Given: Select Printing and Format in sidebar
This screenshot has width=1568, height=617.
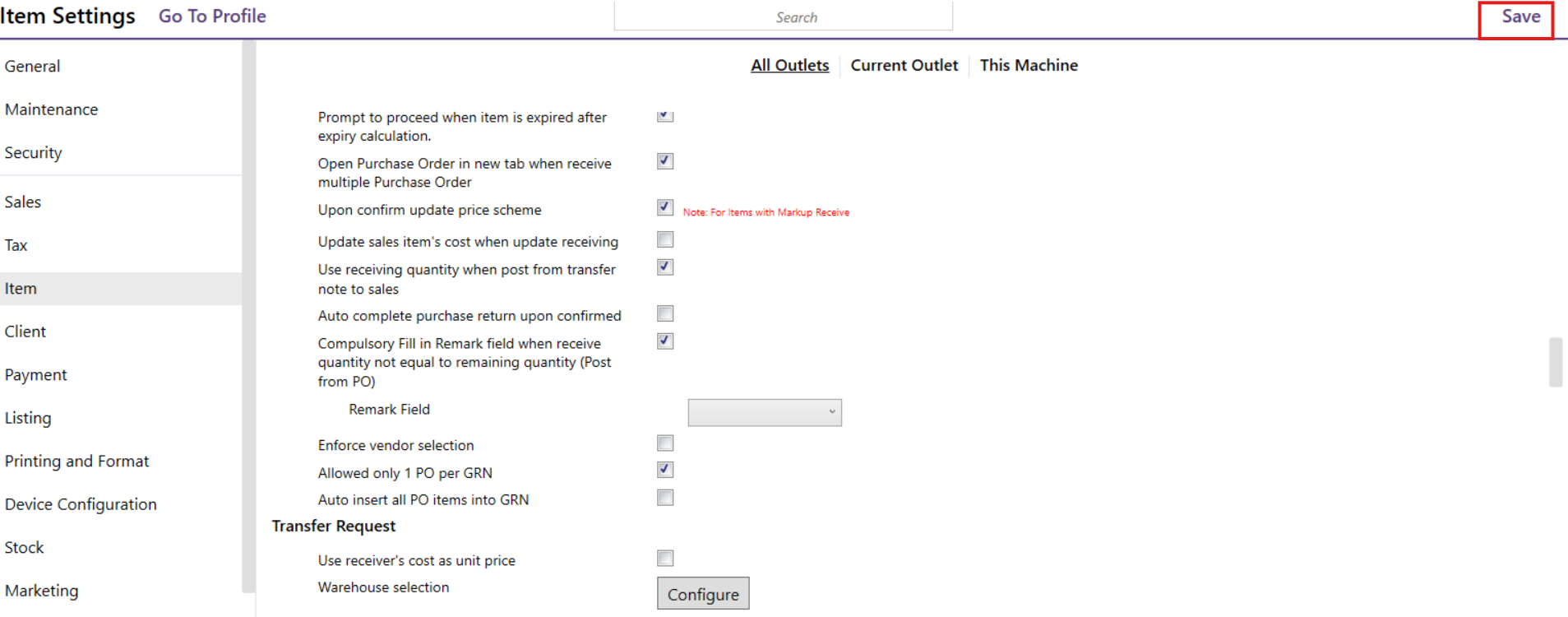Looking at the screenshot, I should [77, 462].
